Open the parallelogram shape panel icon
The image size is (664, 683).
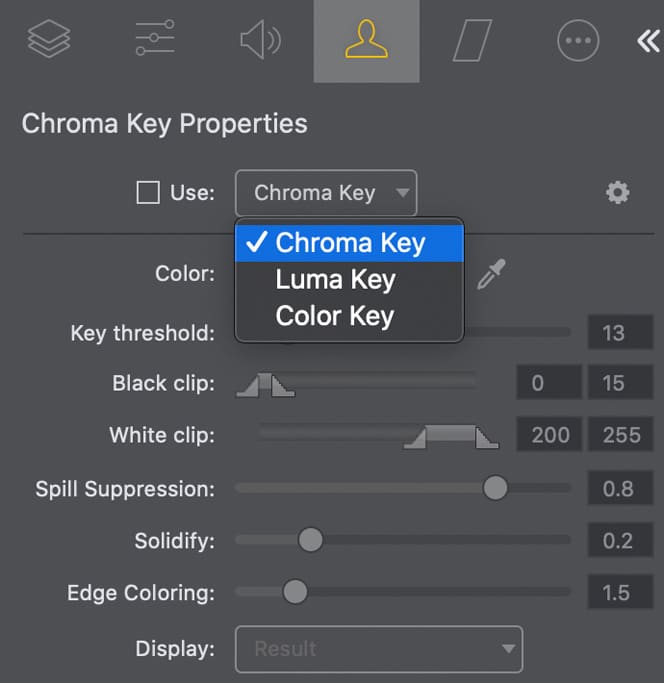473,40
